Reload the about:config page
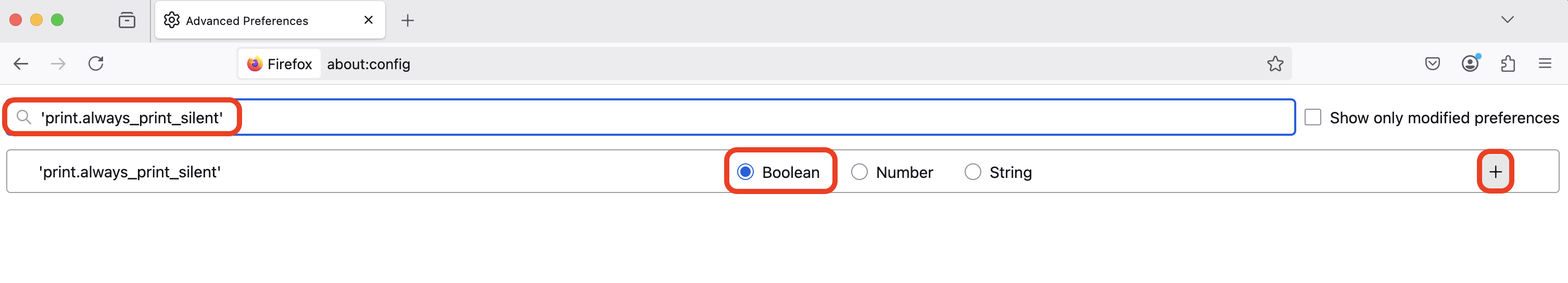 coord(96,63)
